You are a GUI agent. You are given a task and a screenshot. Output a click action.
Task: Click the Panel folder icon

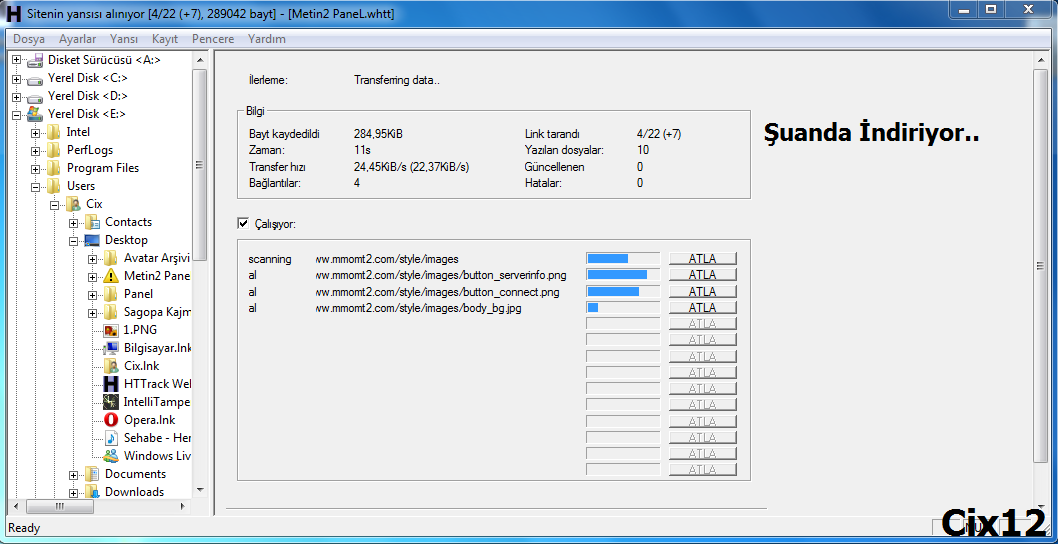click(x=111, y=294)
